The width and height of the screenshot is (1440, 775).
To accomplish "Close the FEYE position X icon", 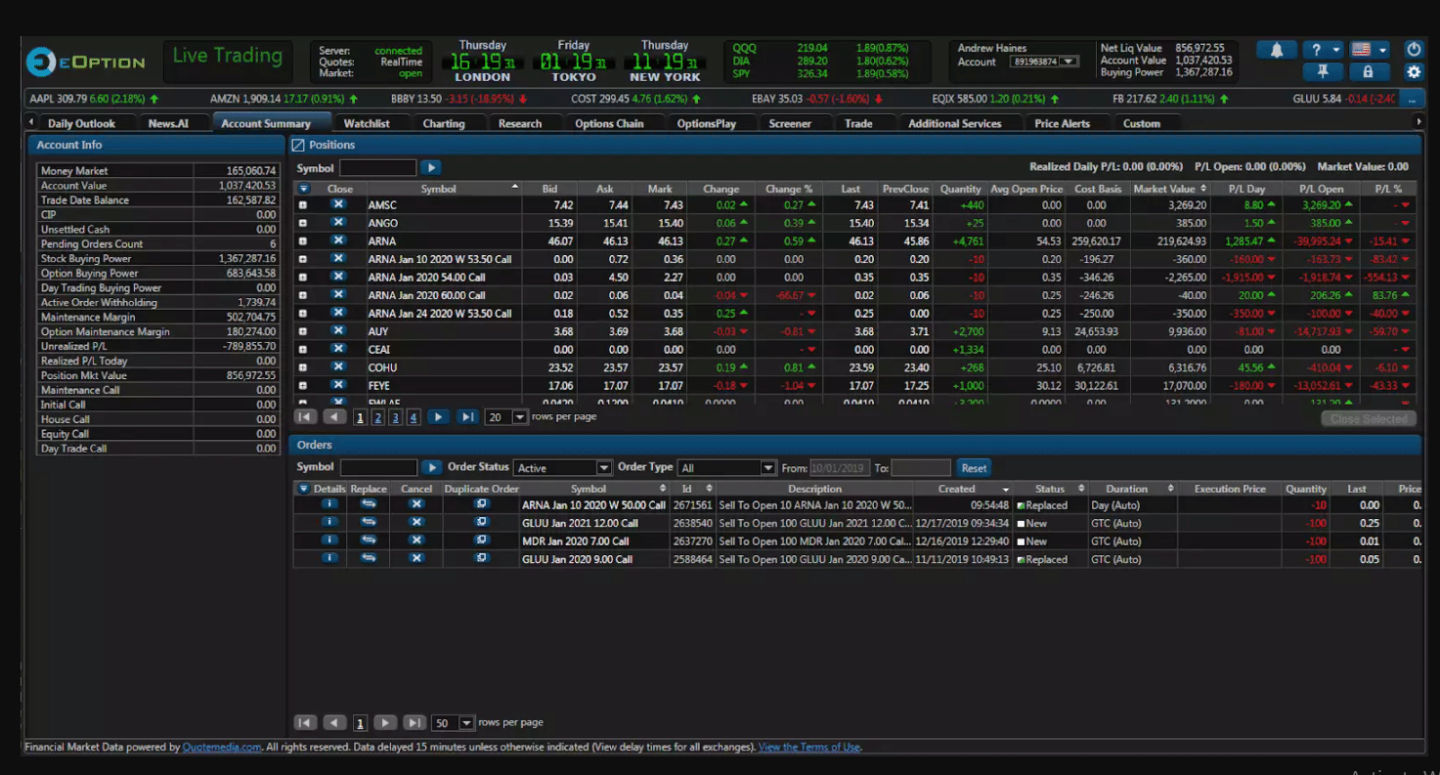I will tap(338, 384).
